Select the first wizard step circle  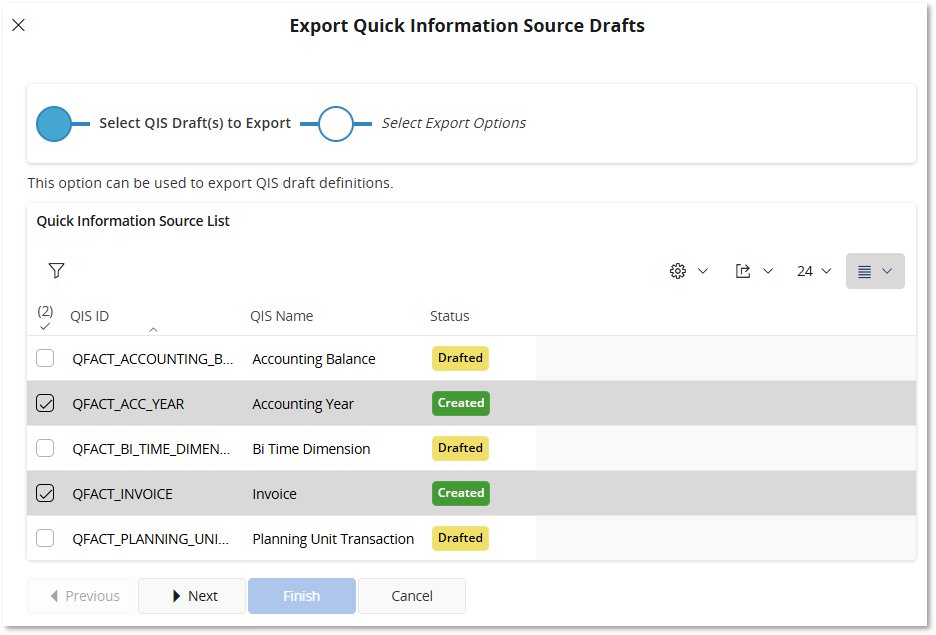click(x=54, y=124)
